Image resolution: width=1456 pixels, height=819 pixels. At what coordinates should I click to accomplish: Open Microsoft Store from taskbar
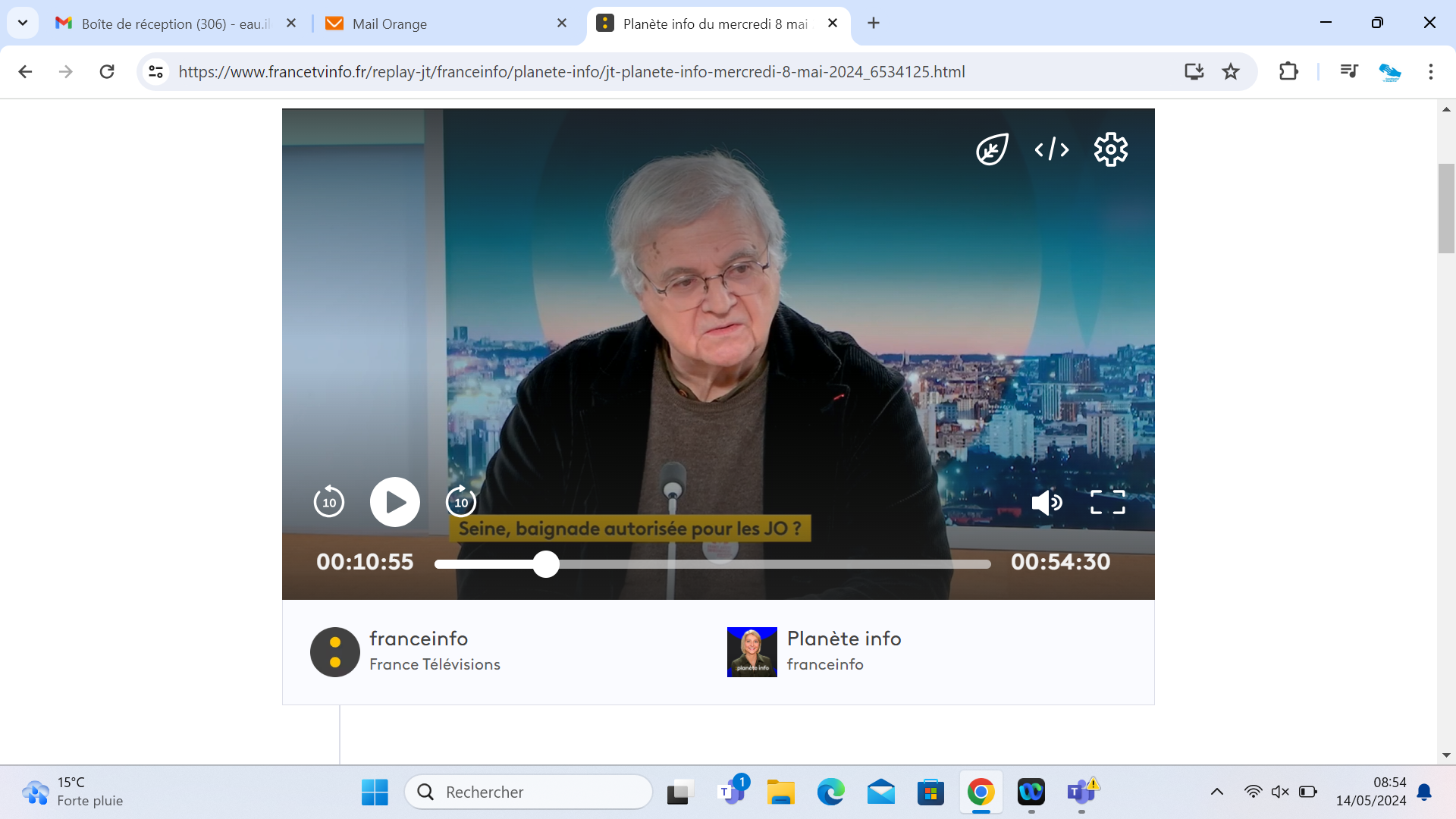930,792
